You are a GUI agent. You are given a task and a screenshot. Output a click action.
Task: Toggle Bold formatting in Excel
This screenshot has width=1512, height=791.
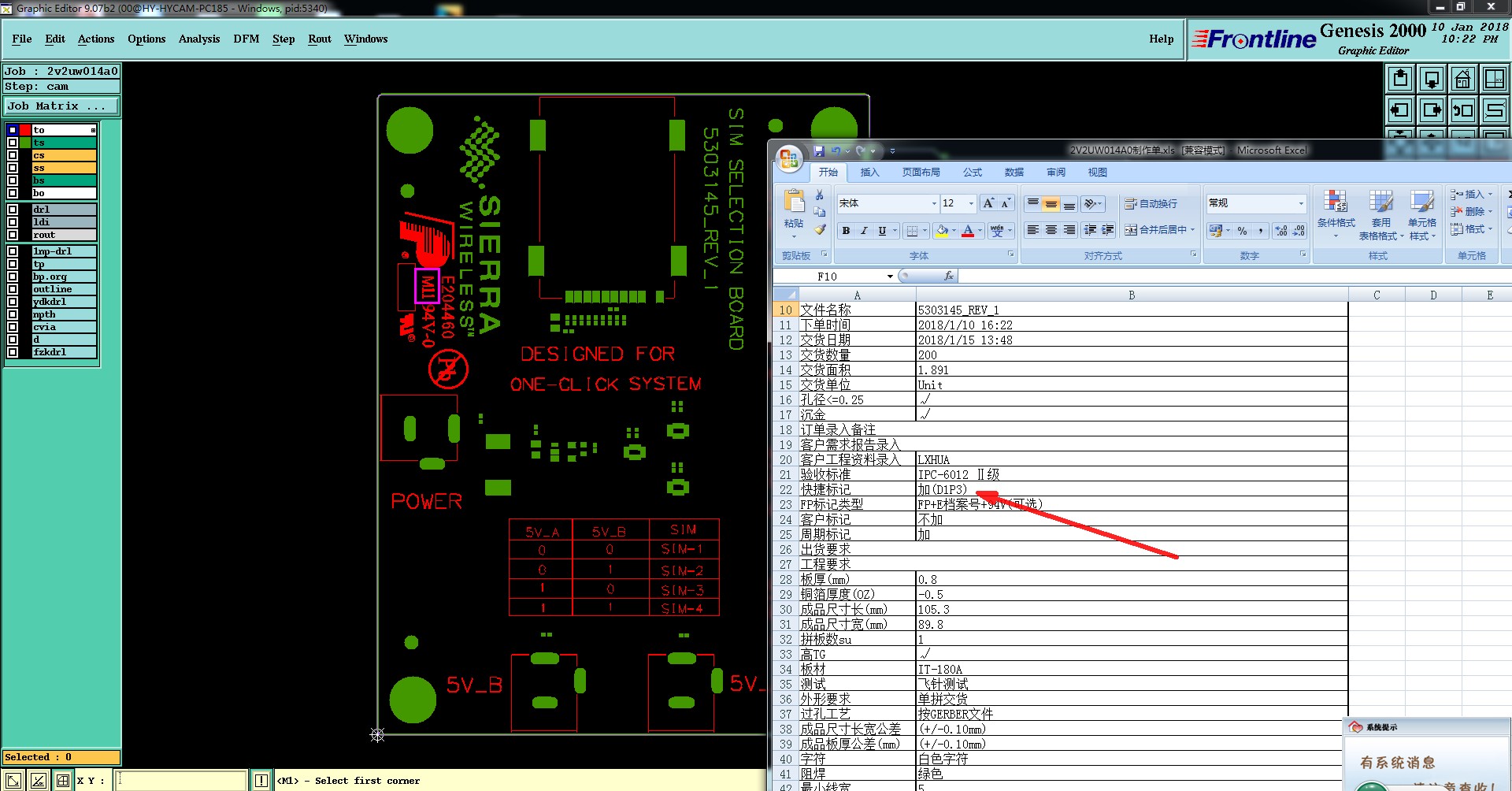[x=846, y=231]
